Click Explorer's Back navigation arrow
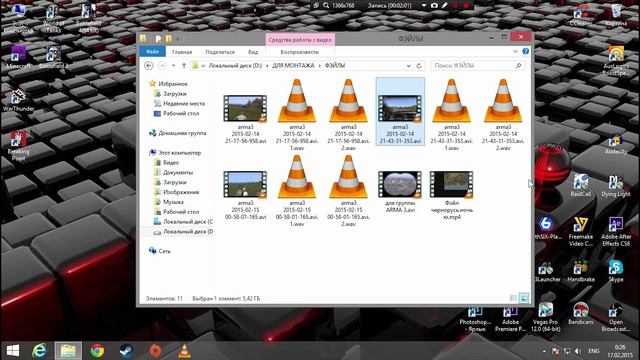 [x=149, y=66]
